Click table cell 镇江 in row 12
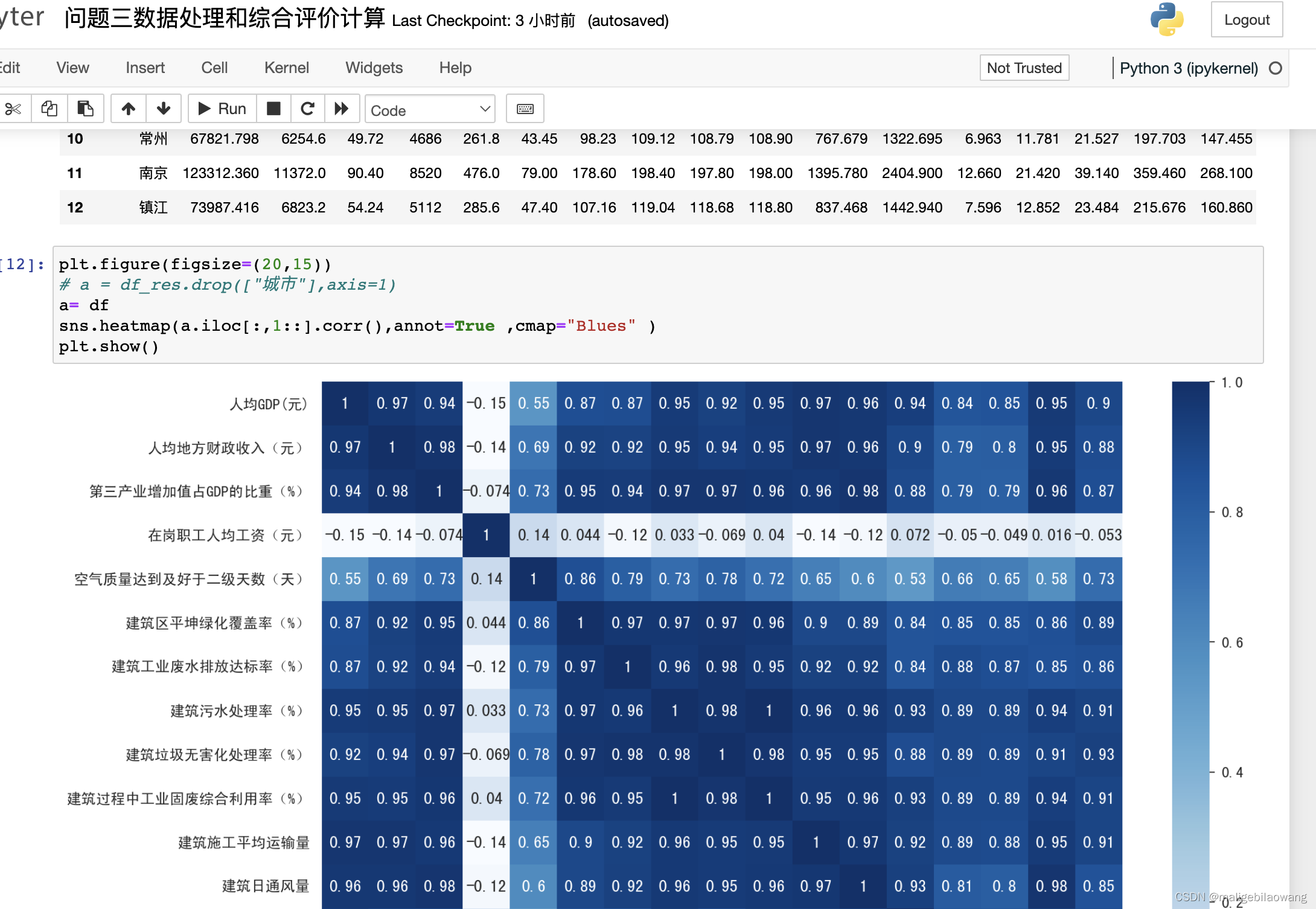 click(153, 208)
